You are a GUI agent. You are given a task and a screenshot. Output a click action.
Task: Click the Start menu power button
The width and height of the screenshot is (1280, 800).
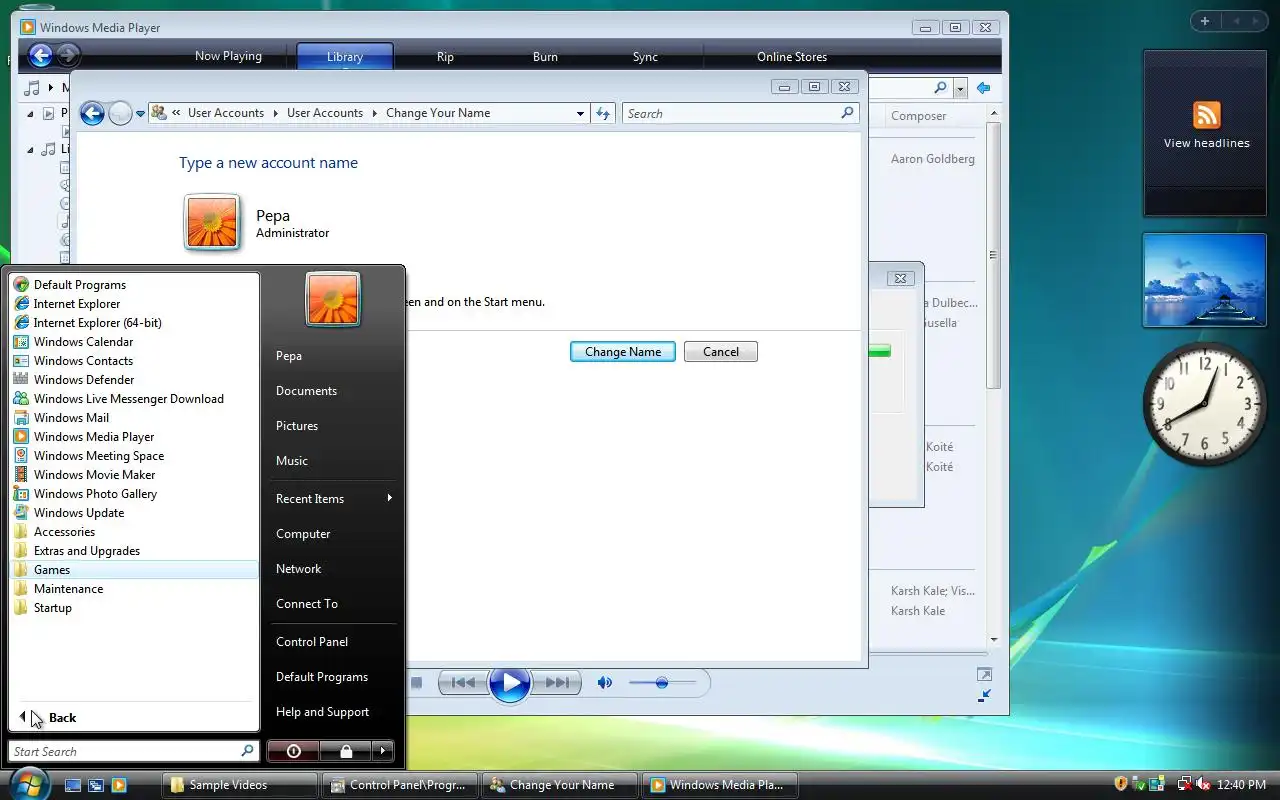pos(293,751)
